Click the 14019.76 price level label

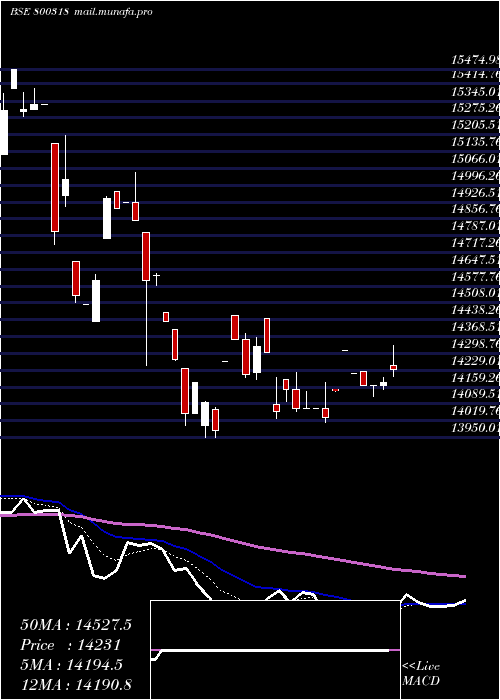475,411
